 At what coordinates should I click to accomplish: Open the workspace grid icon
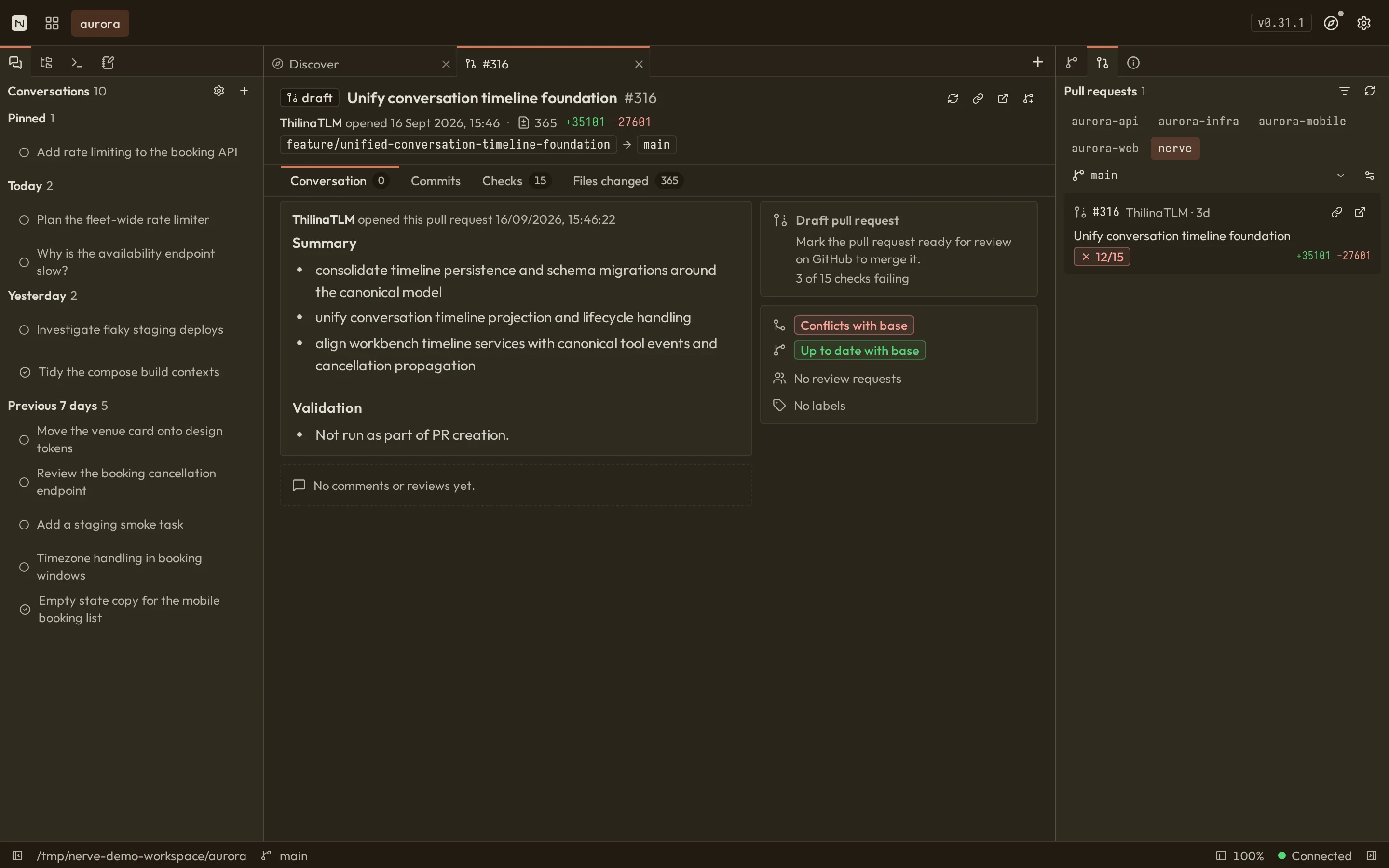pyautogui.click(x=52, y=23)
